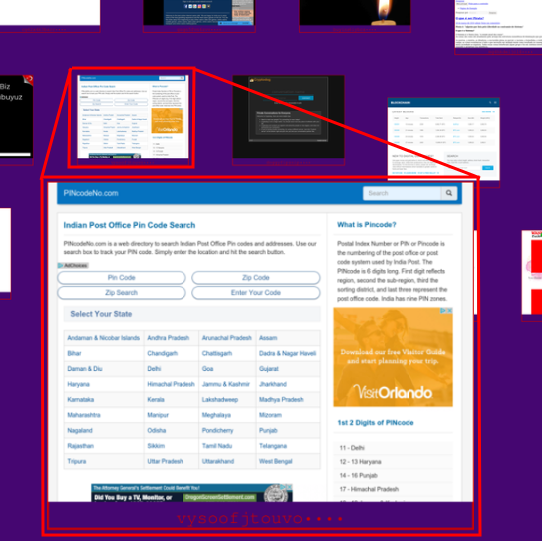Click the magnifier search icon in PINcodeNo header

pos(449,193)
